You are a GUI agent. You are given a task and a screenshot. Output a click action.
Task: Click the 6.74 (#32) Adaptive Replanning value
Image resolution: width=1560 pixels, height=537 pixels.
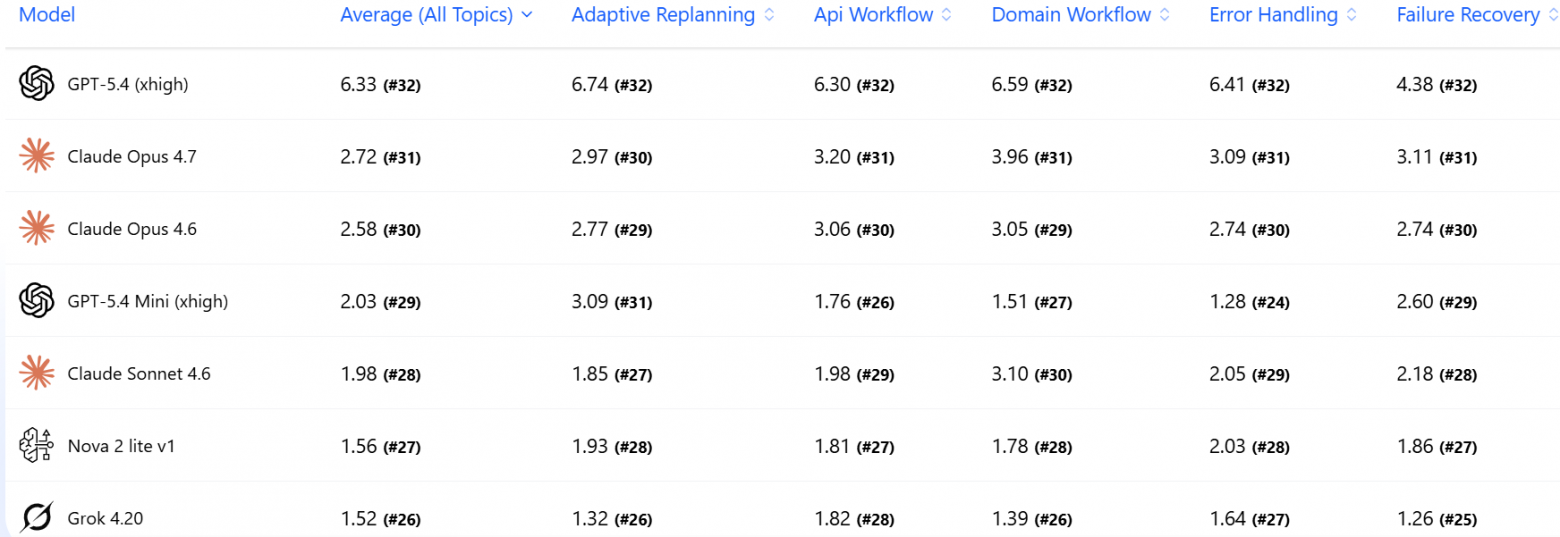612,85
